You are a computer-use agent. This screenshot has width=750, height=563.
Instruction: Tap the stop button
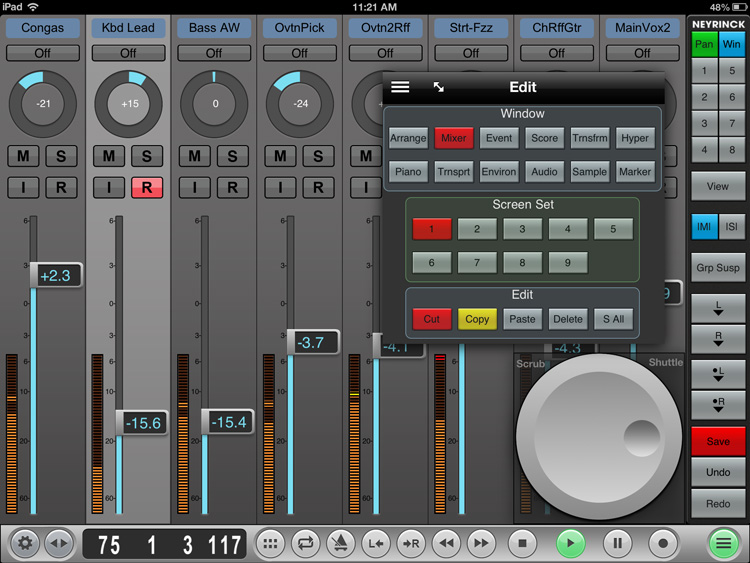pos(522,543)
